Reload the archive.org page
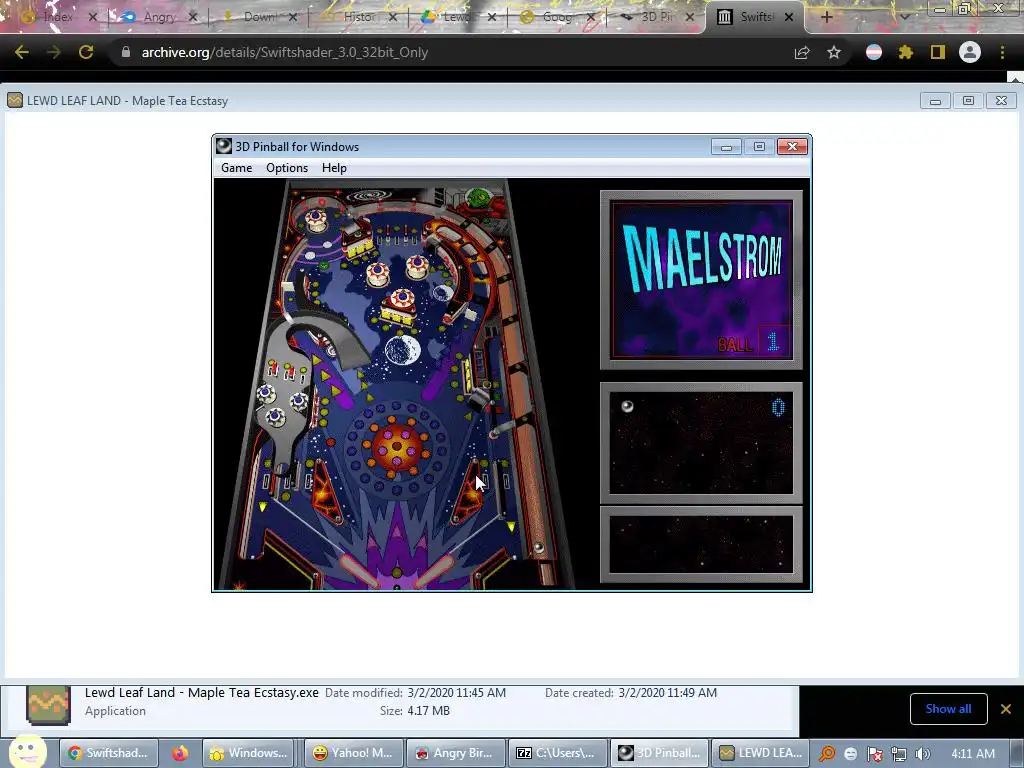Screen dimensions: 1024x768 pyautogui.click(x=86, y=52)
